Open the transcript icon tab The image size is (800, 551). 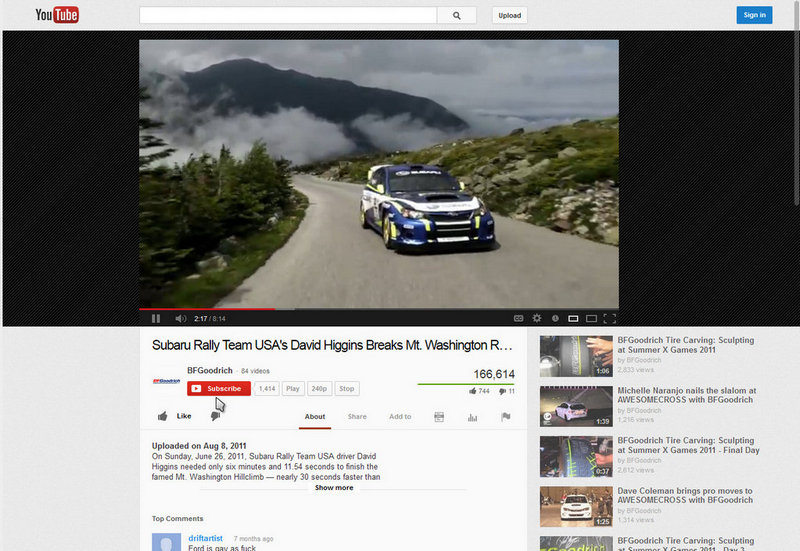[439, 417]
